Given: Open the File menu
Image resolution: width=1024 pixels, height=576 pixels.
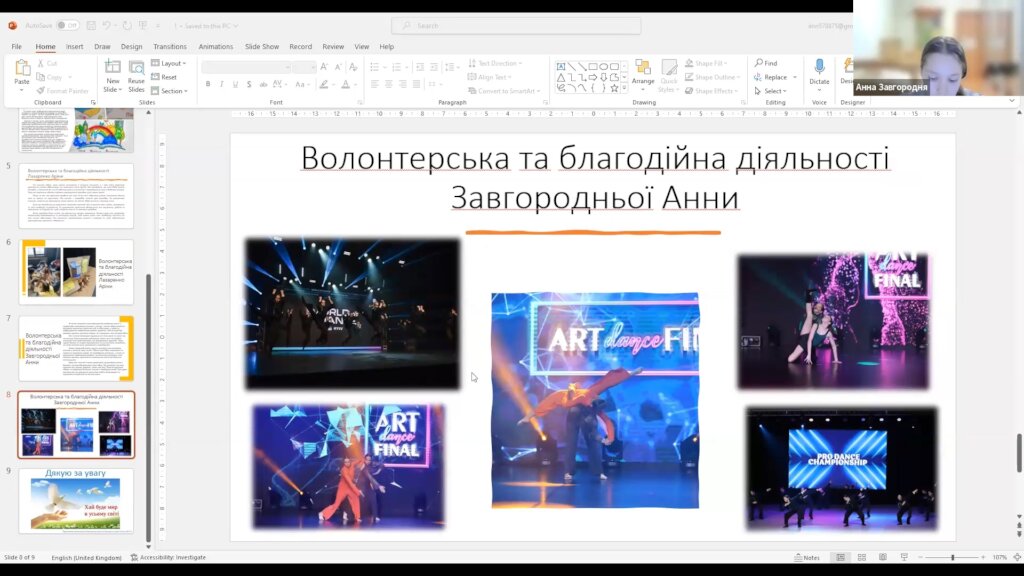Looking at the screenshot, I should (x=16, y=46).
